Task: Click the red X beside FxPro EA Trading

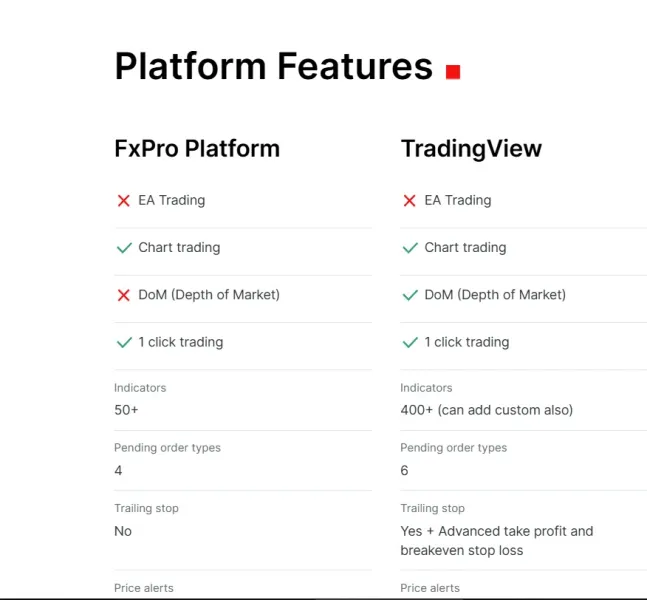Action: (123, 201)
